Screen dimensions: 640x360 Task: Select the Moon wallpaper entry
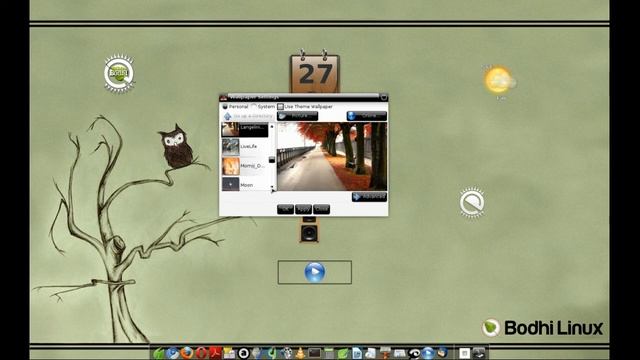coord(245,184)
